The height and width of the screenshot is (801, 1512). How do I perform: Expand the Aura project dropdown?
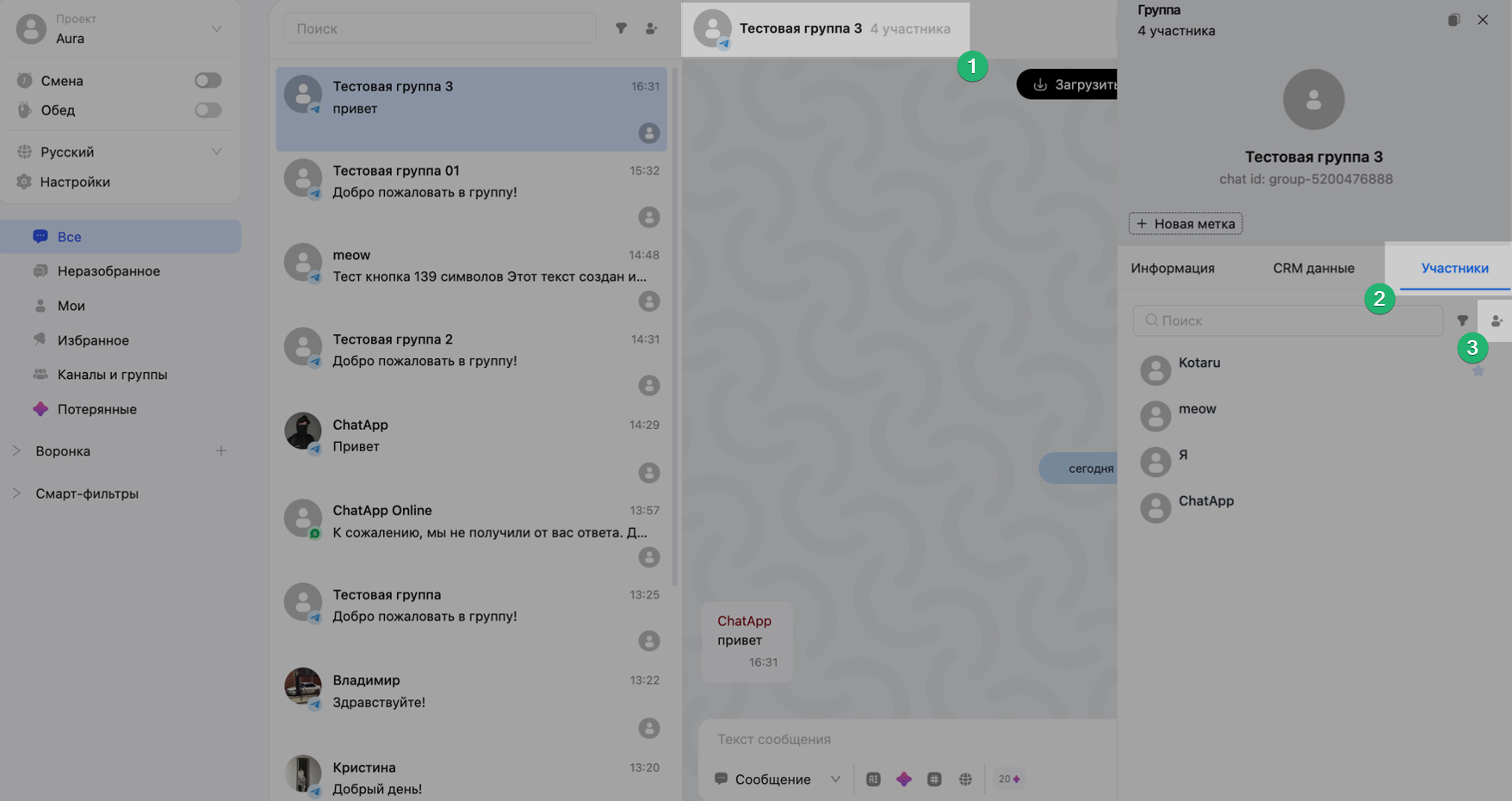(x=216, y=29)
